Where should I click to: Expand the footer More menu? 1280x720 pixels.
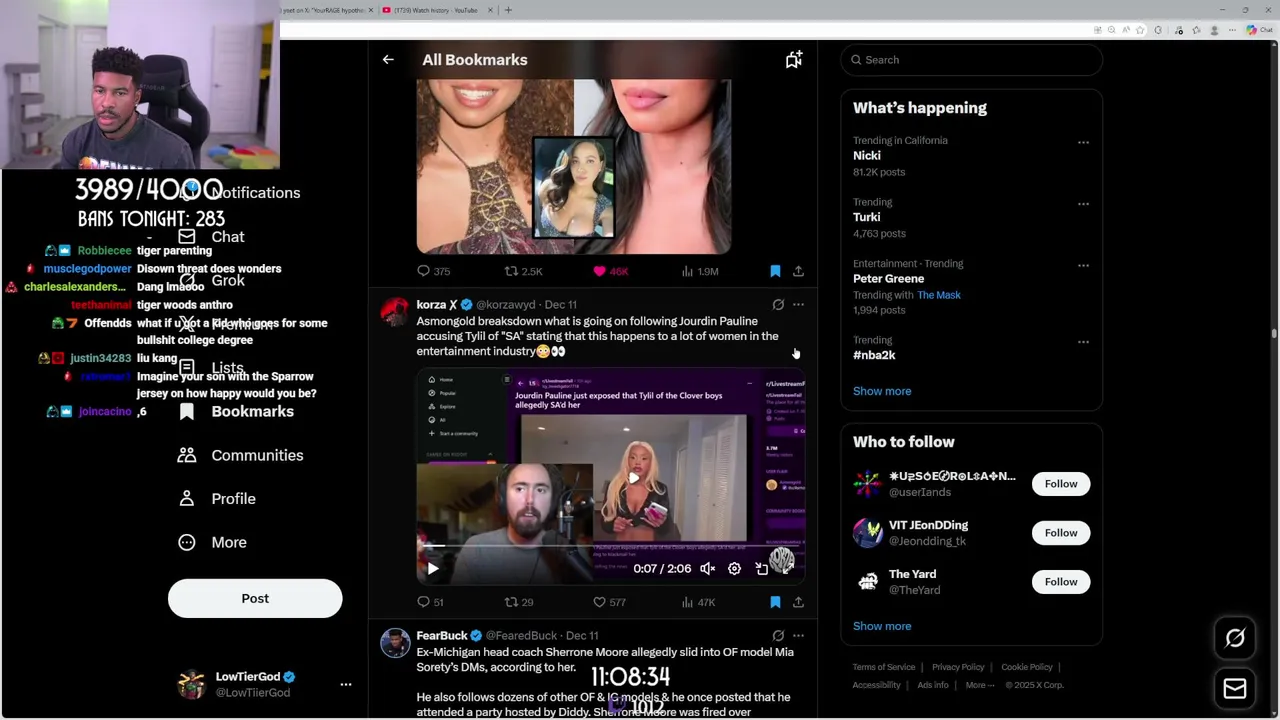(980, 685)
